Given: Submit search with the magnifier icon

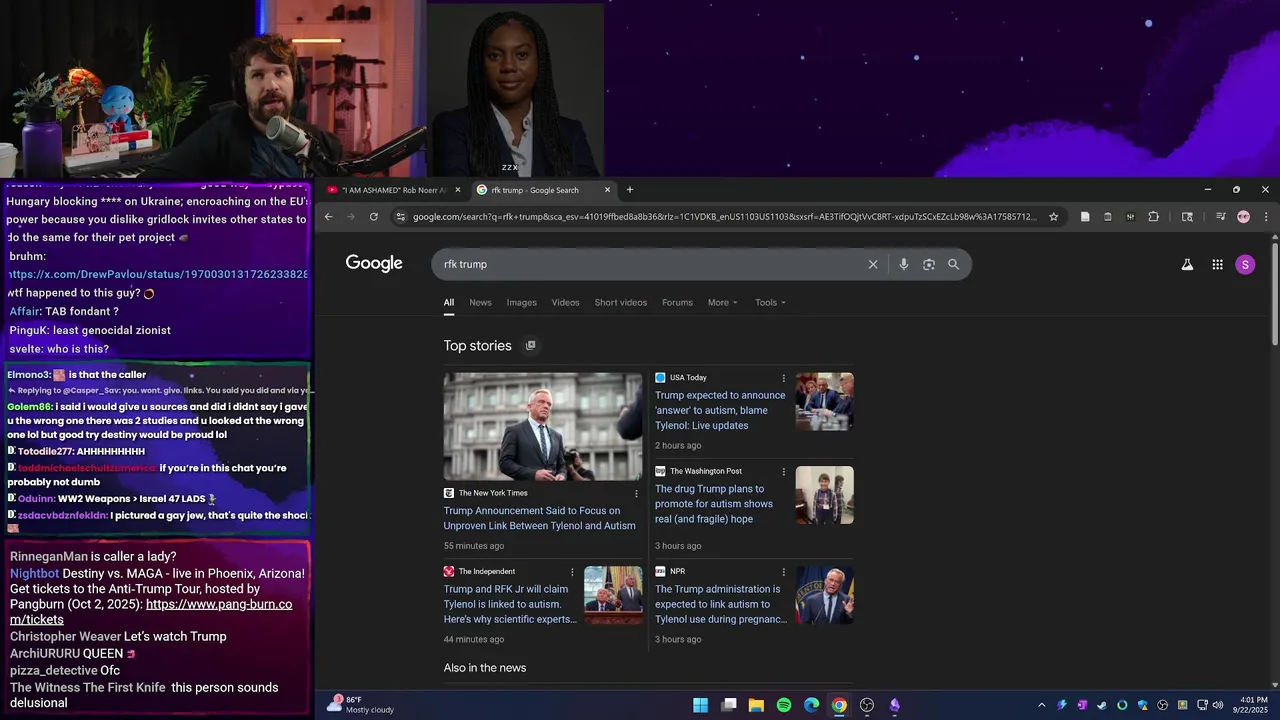Looking at the screenshot, I should [953, 264].
